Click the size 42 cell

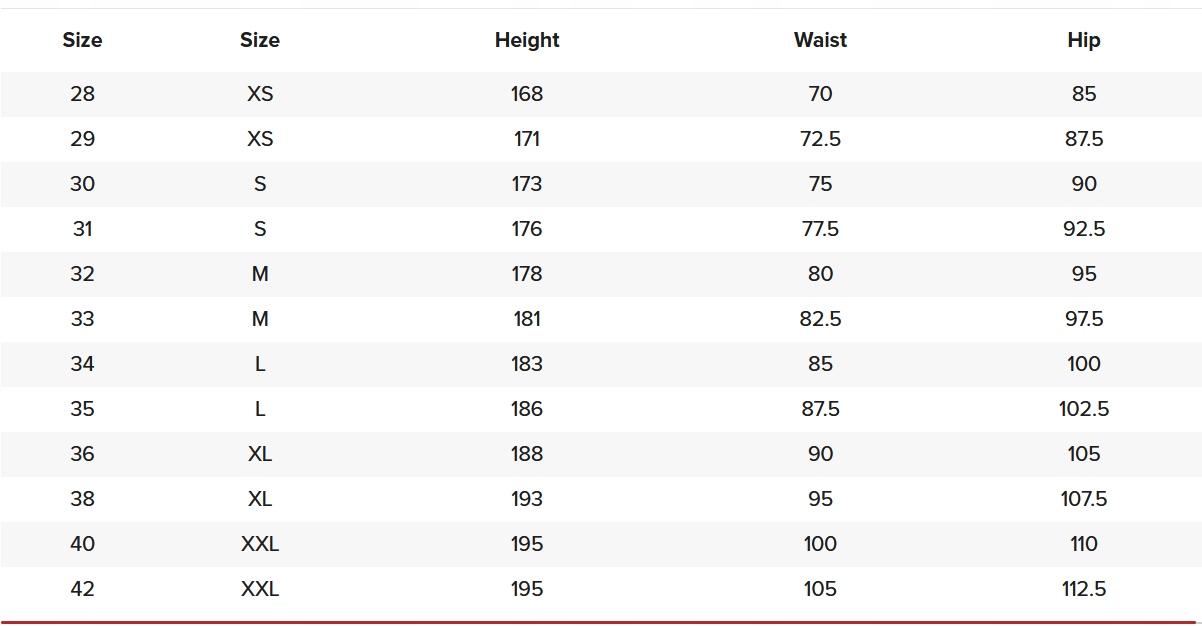click(82, 589)
